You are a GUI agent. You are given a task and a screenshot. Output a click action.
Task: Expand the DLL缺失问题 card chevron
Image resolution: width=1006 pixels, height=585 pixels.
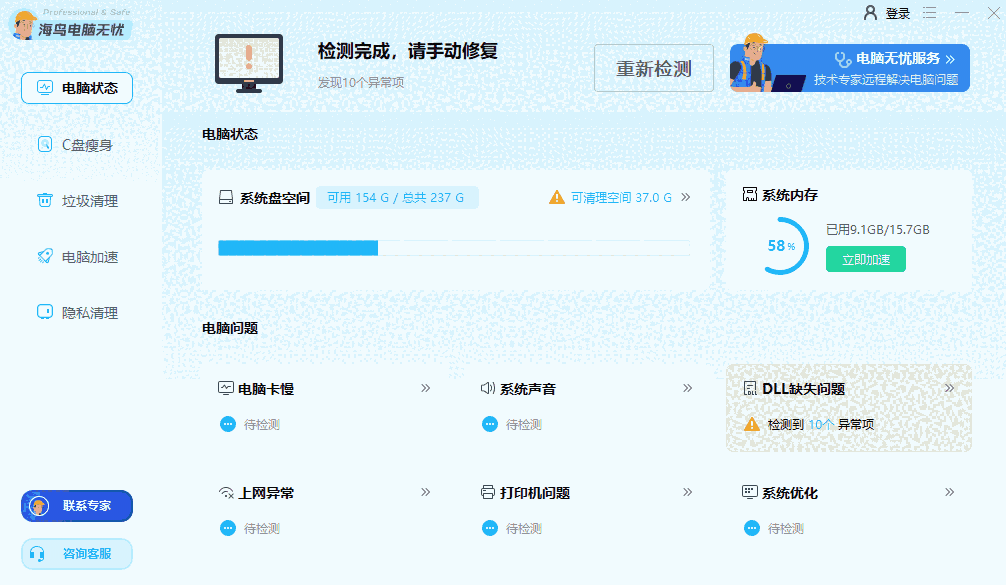(x=947, y=387)
